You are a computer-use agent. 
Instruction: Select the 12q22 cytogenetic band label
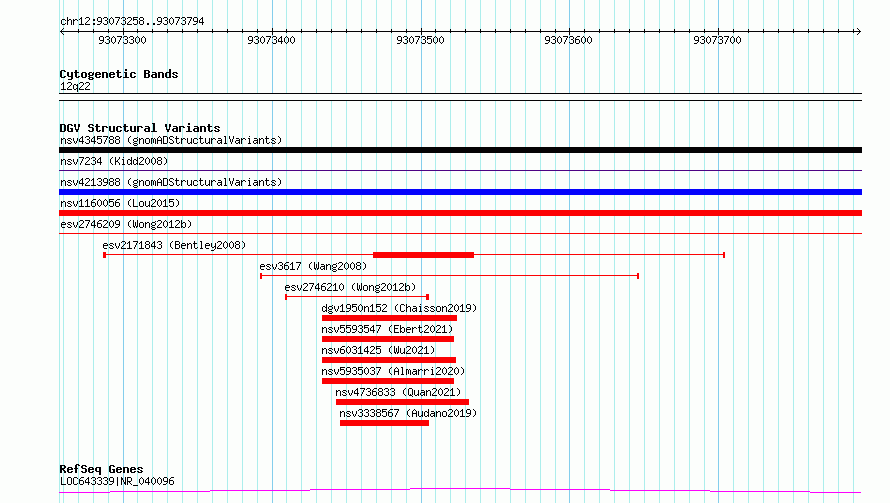(x=75, y=86)
